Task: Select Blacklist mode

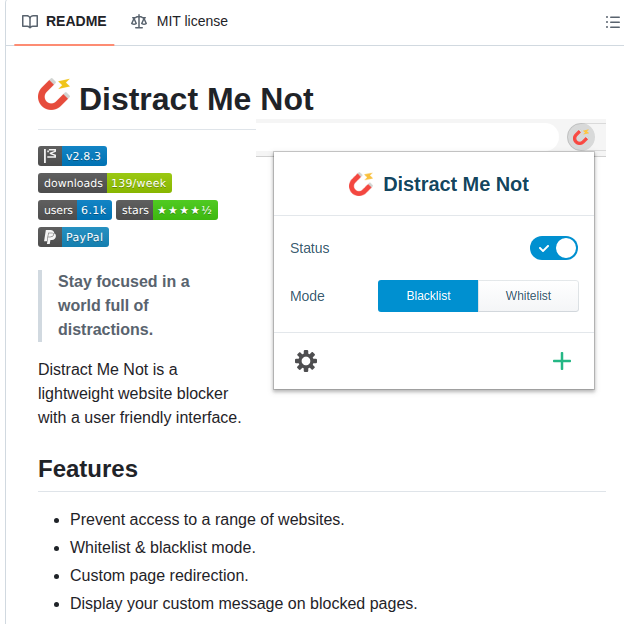Action: tap(428, 296)
